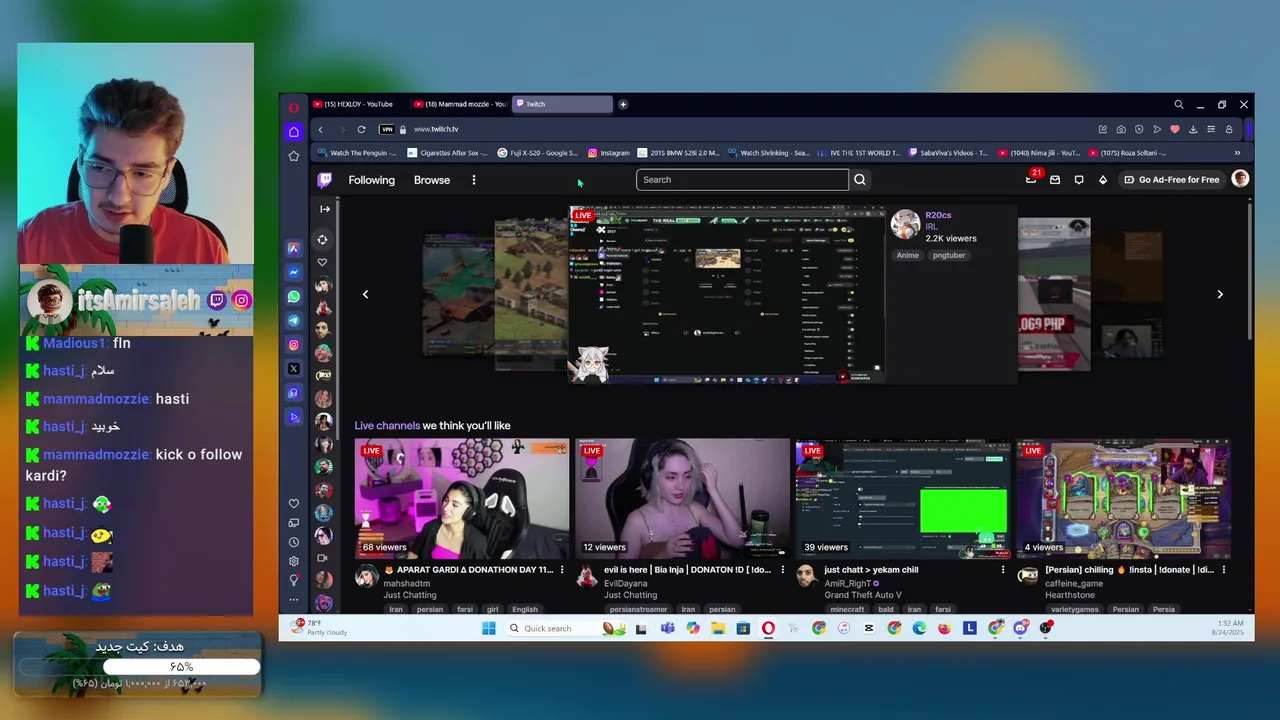Viewport: 1280px width, 720px height.
Task: Open the browser profile icon
Action: pyautogui.click(x=1229, y=129)
